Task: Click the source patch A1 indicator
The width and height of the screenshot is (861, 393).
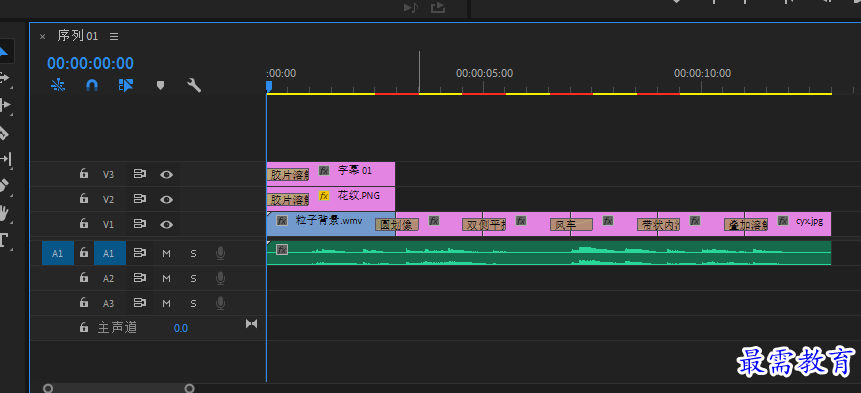Action: click(x=58, y=253)
